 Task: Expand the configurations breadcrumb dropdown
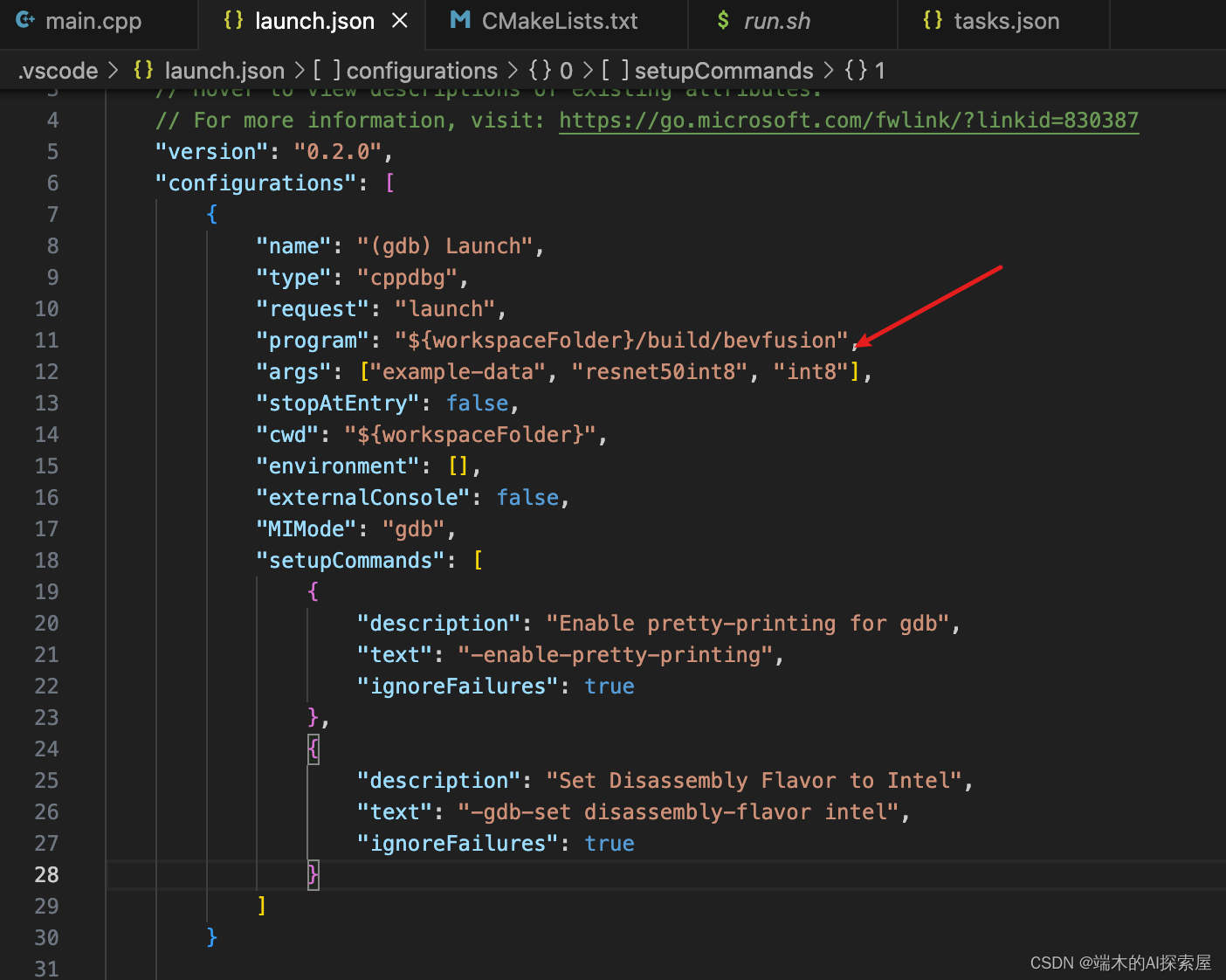tap(422, 70)
